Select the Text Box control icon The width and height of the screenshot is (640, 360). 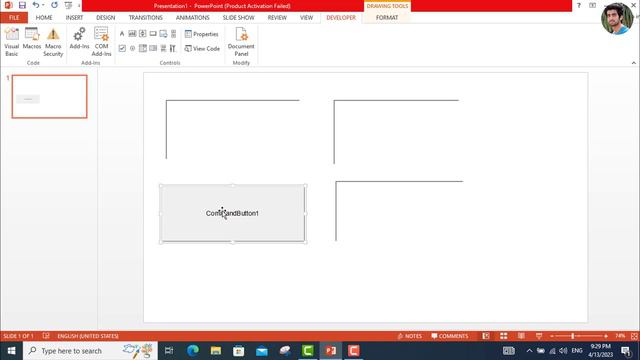[x=132, y=33]
